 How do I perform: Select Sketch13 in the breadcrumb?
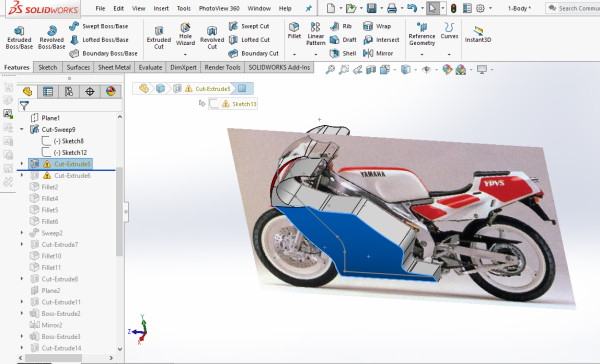coord(233,104)
